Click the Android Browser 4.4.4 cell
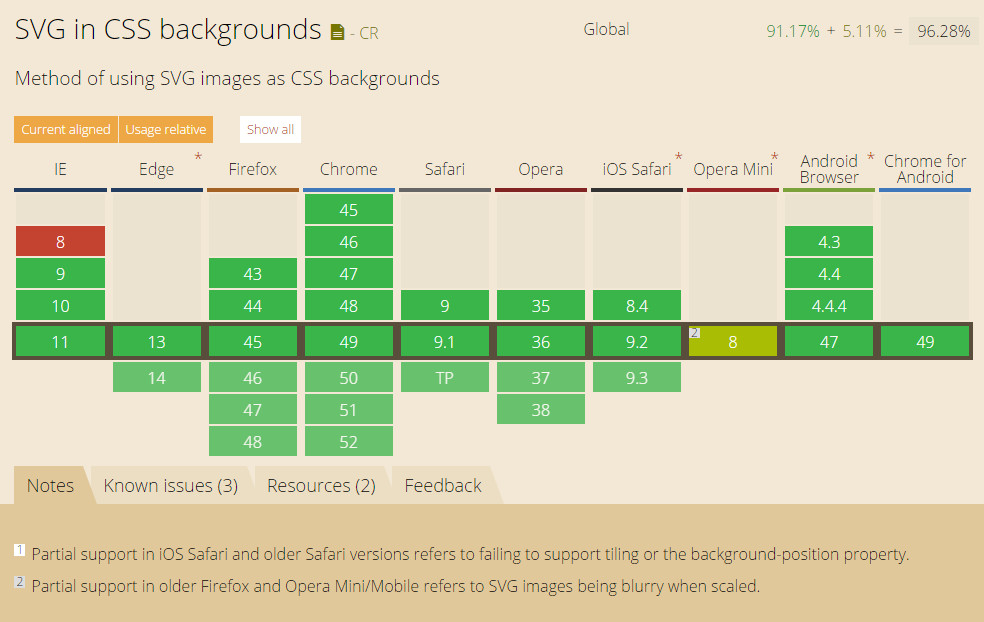Screen dimensions: 984x622 tap(828, 306)
